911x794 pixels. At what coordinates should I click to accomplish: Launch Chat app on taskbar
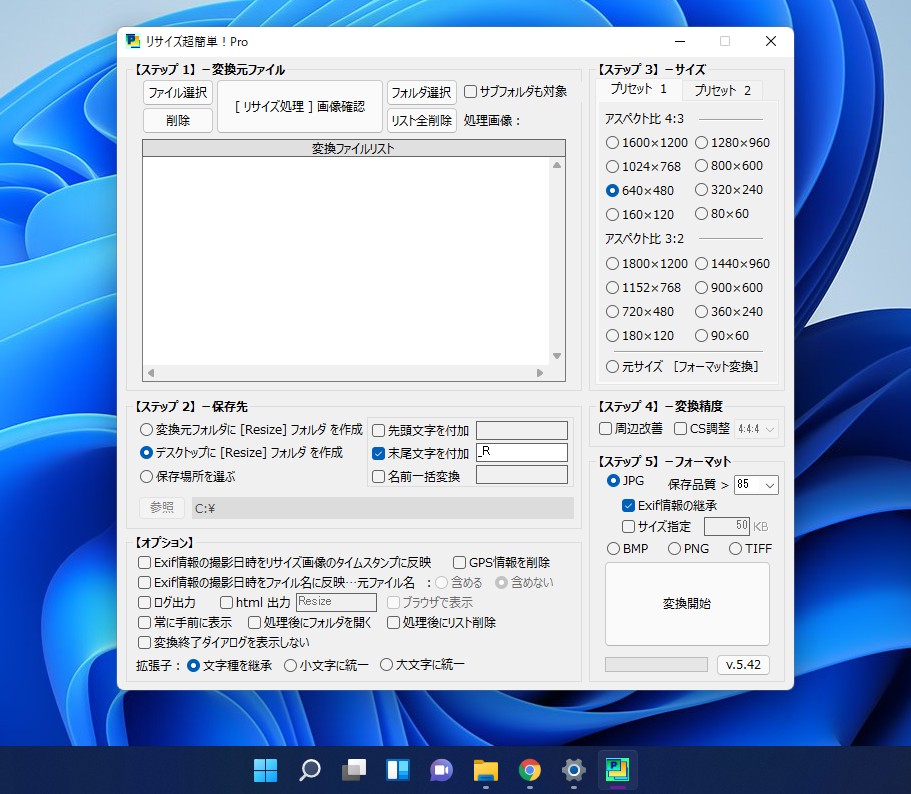[x=442, y=770]
